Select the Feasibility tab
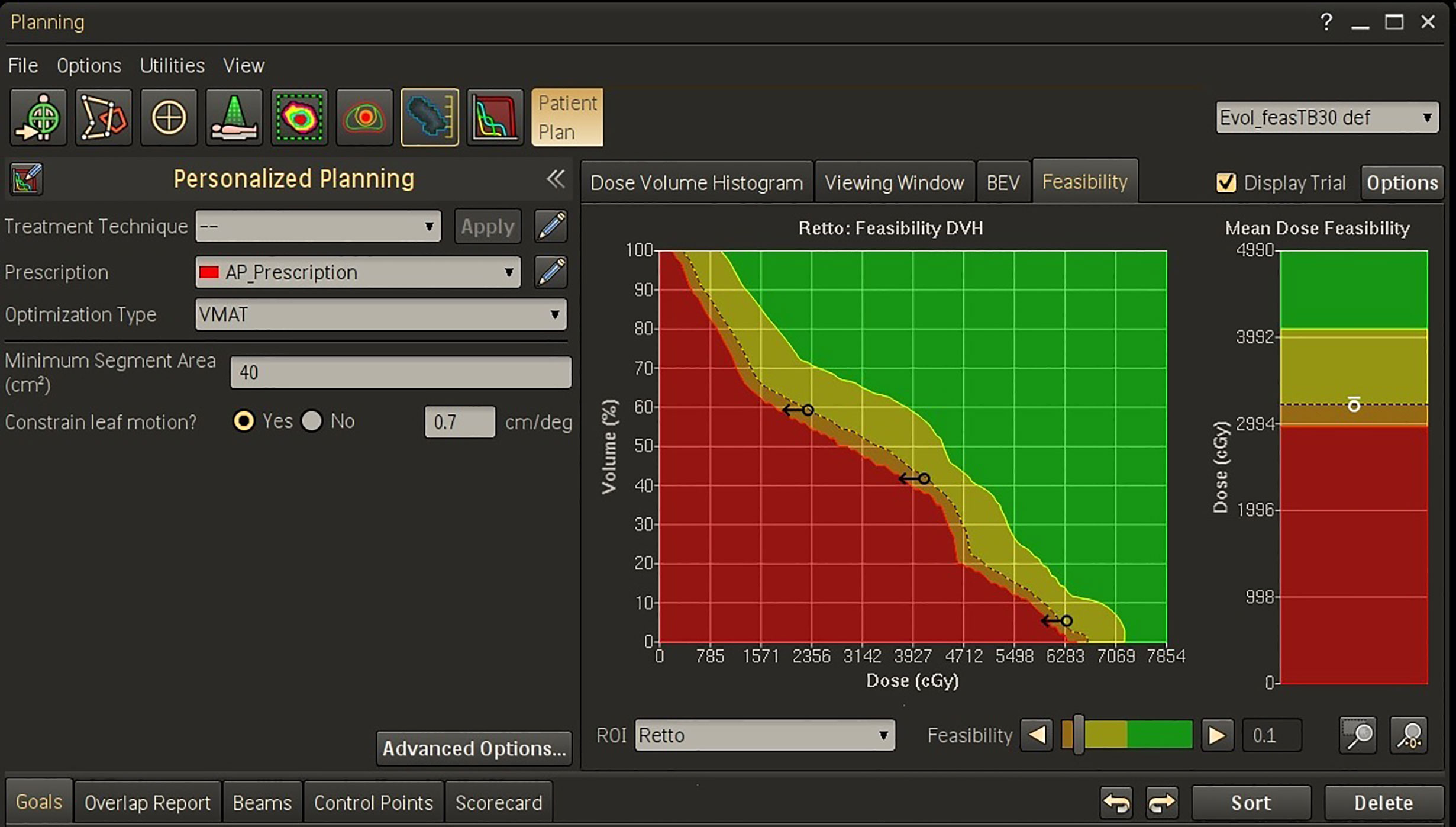1456x827 pixels. [1084, 181]
